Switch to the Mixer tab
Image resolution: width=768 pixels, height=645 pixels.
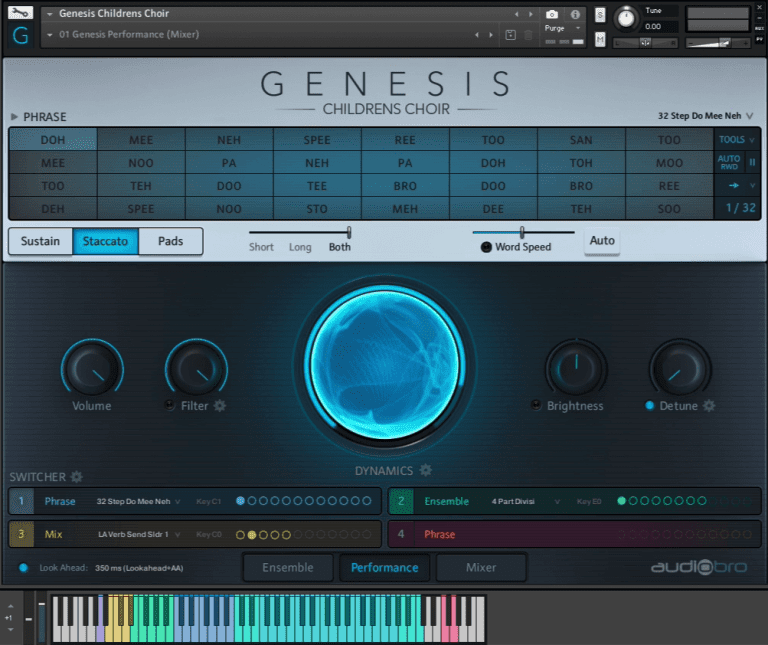(x=481, y=567)
